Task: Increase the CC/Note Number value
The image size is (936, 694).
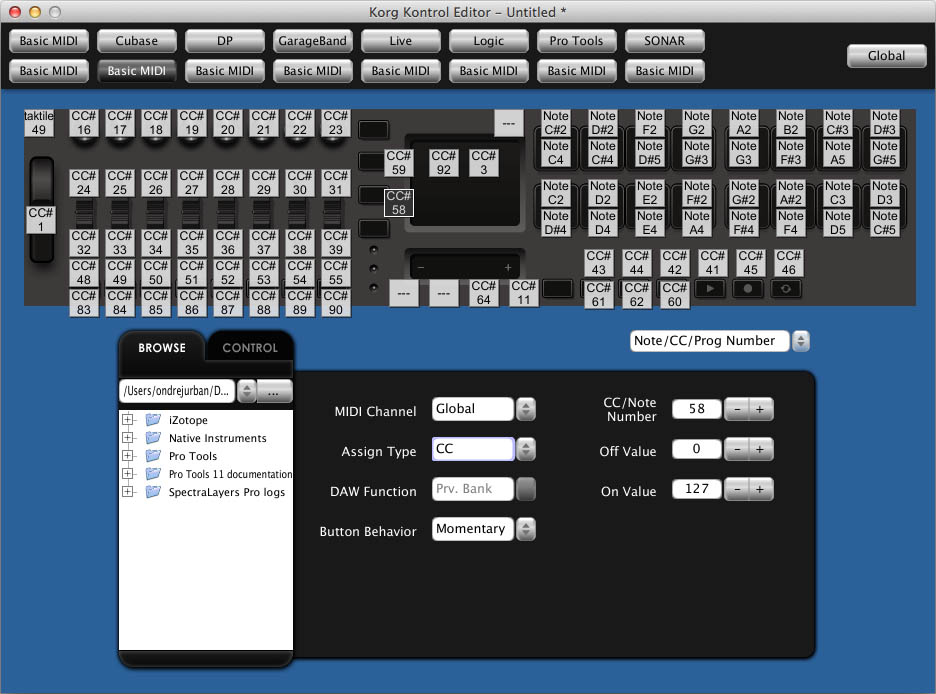Action: point(760,409)
